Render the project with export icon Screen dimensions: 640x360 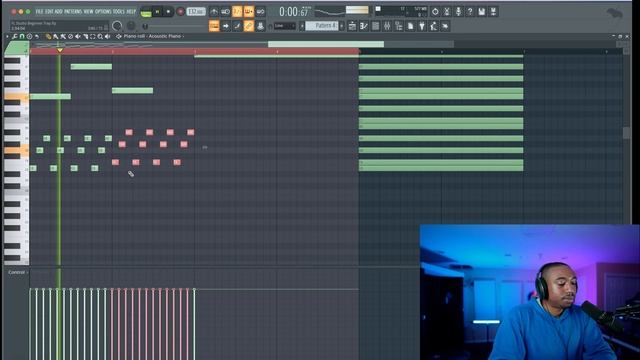[x=493, y=11]
